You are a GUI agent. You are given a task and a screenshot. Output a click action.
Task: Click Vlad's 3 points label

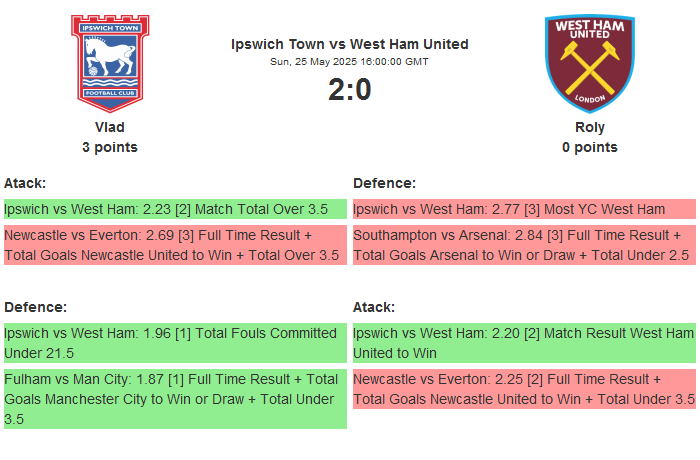point(110,147)
